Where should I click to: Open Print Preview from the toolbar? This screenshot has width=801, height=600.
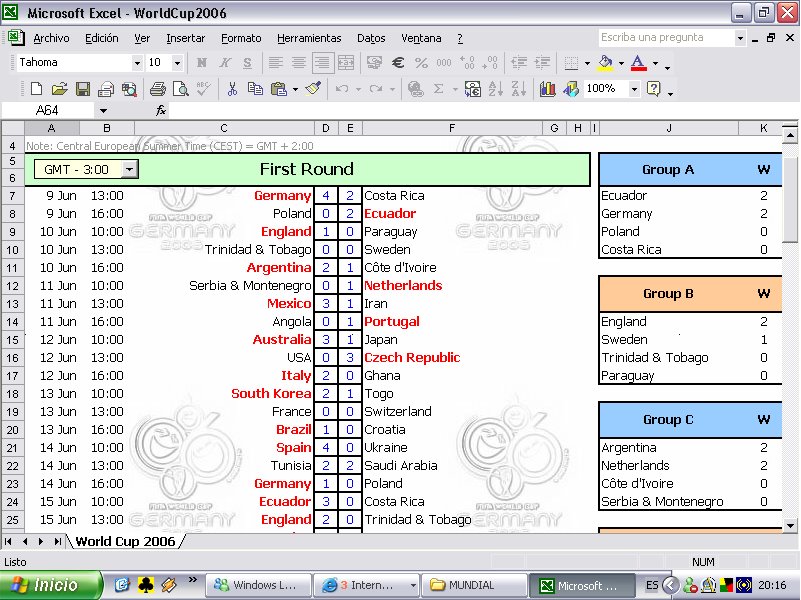[x=181, y=89]
